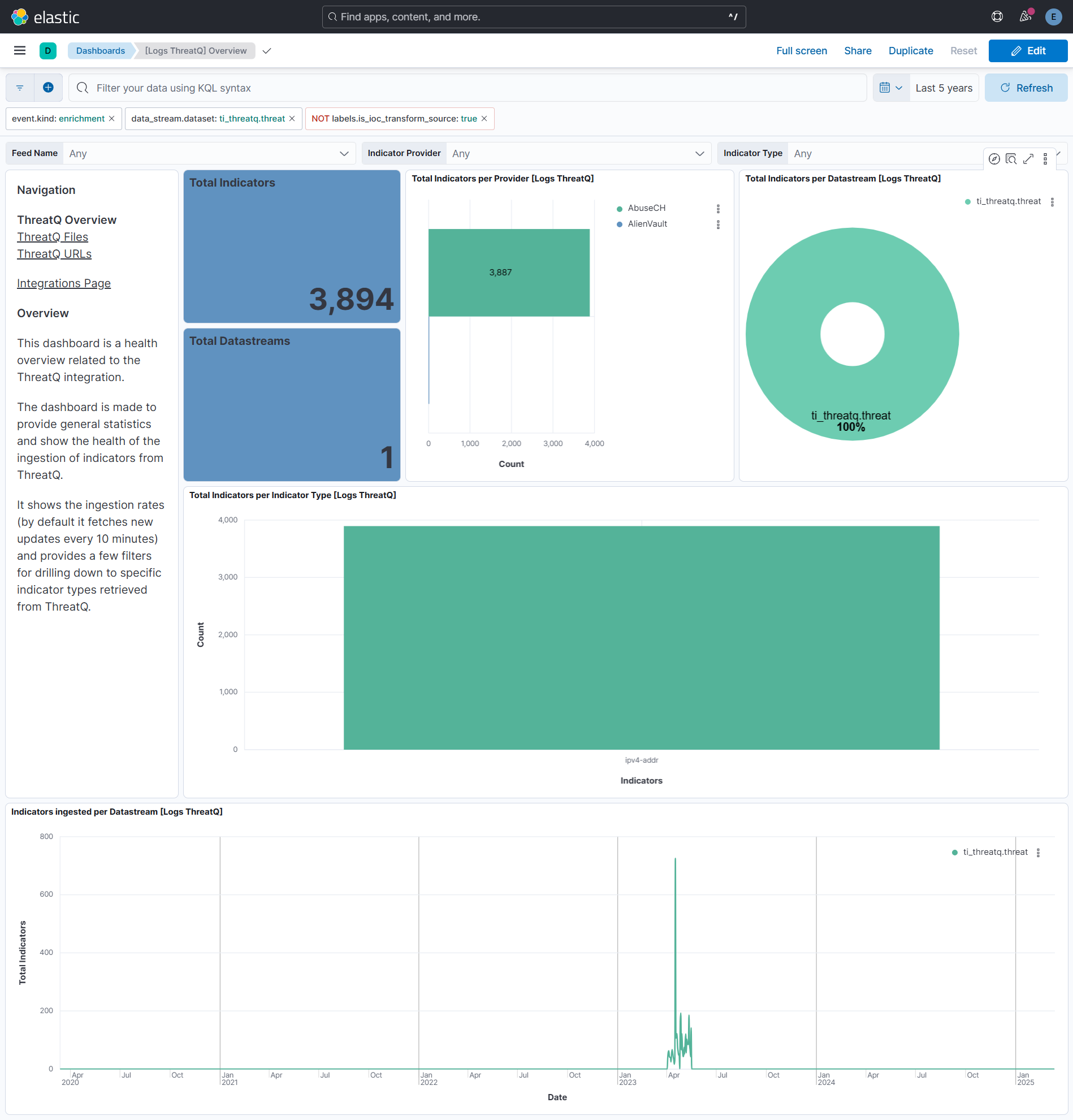This screenshot has height=1120, width=1073.
Task: Open the Elastic help menu lifebuoy icon
Action: [x=997, y=16]
